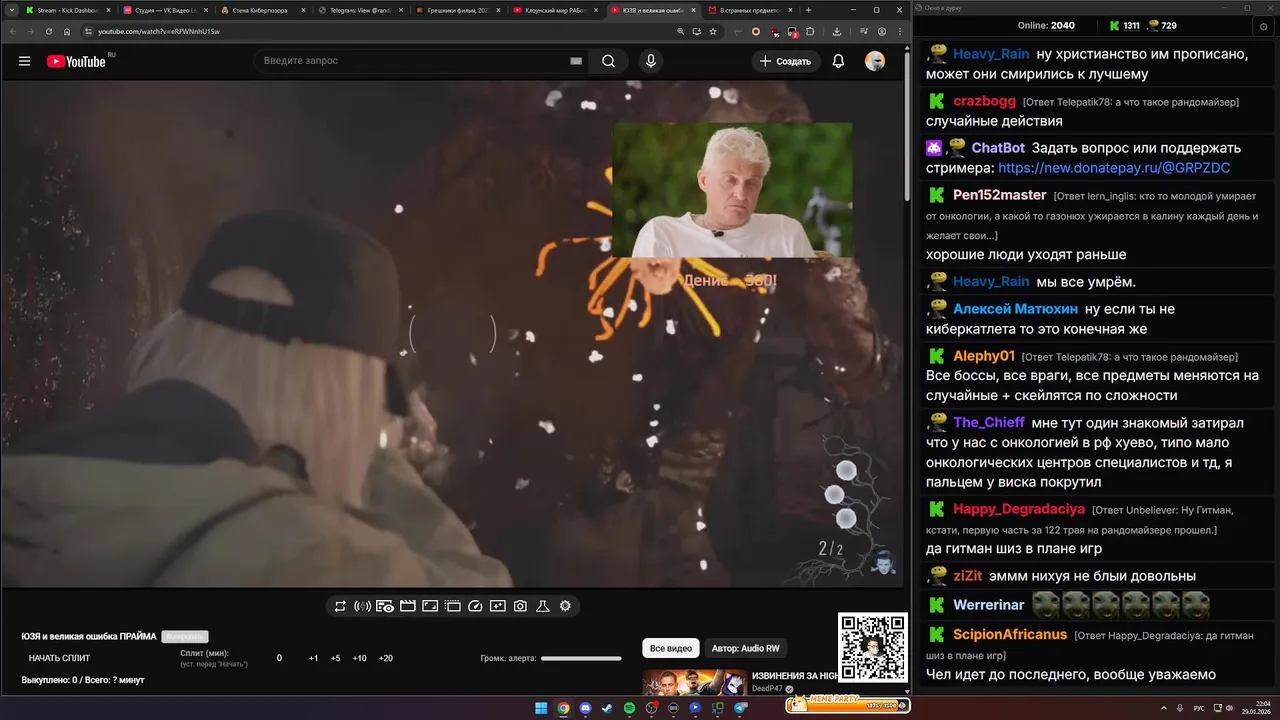
Task: Click the Создать button
Action: [x=786, y=61]
